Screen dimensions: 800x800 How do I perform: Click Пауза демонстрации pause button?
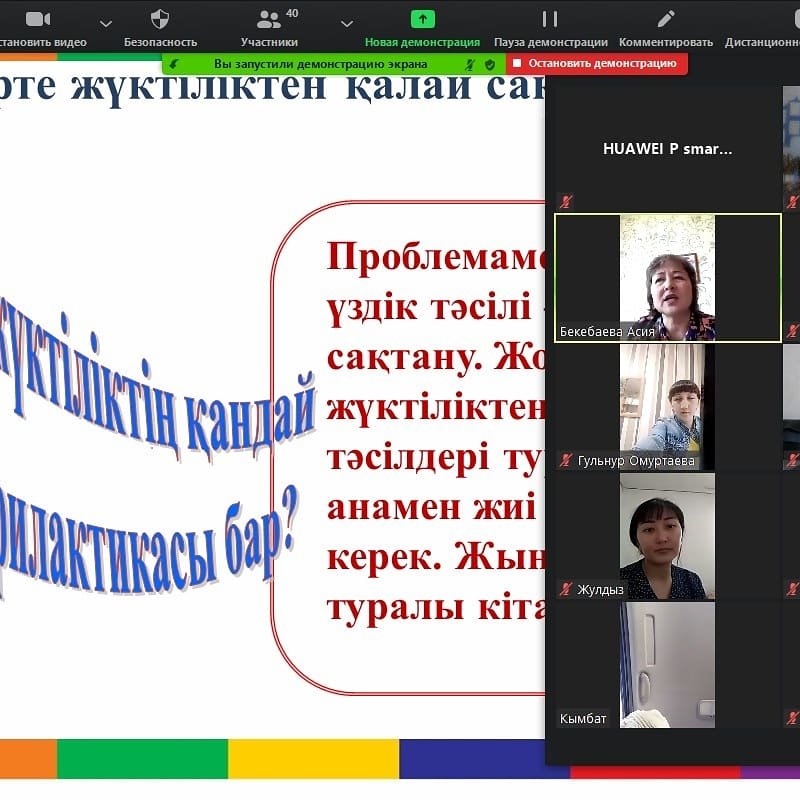click(551, 28)
